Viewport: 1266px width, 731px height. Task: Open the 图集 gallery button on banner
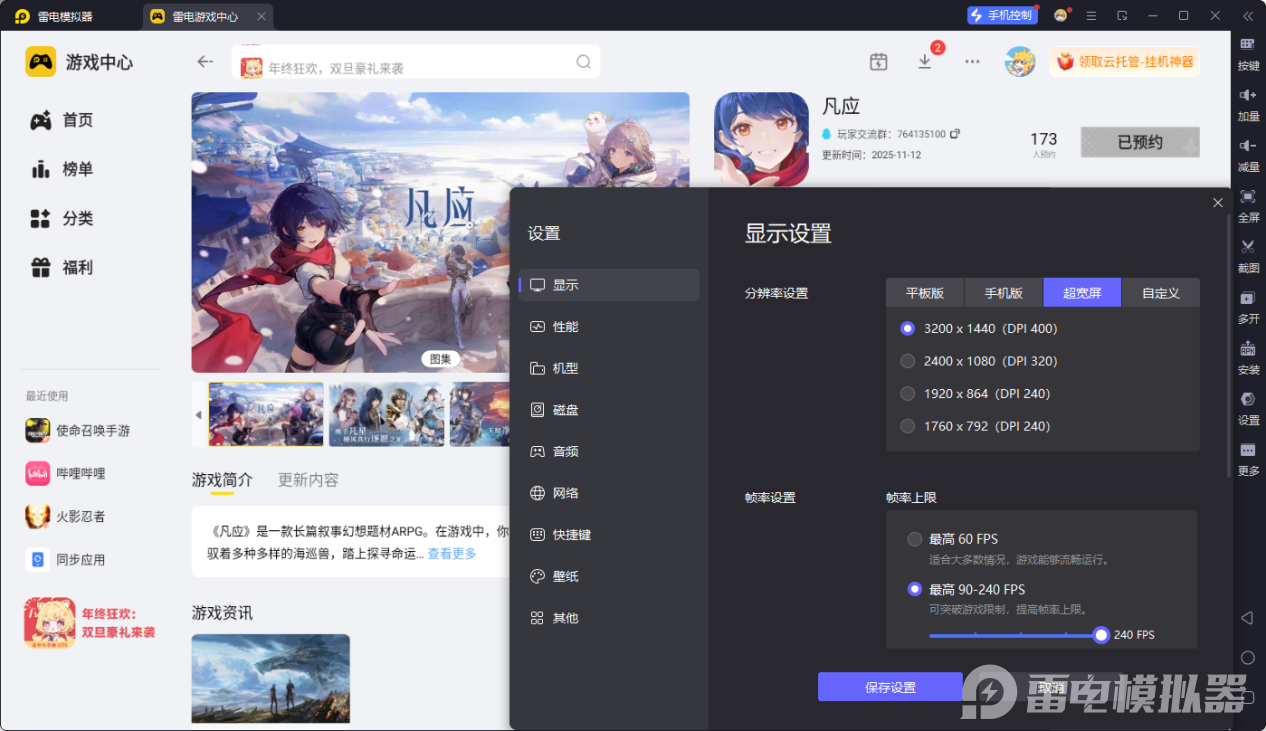440,359
